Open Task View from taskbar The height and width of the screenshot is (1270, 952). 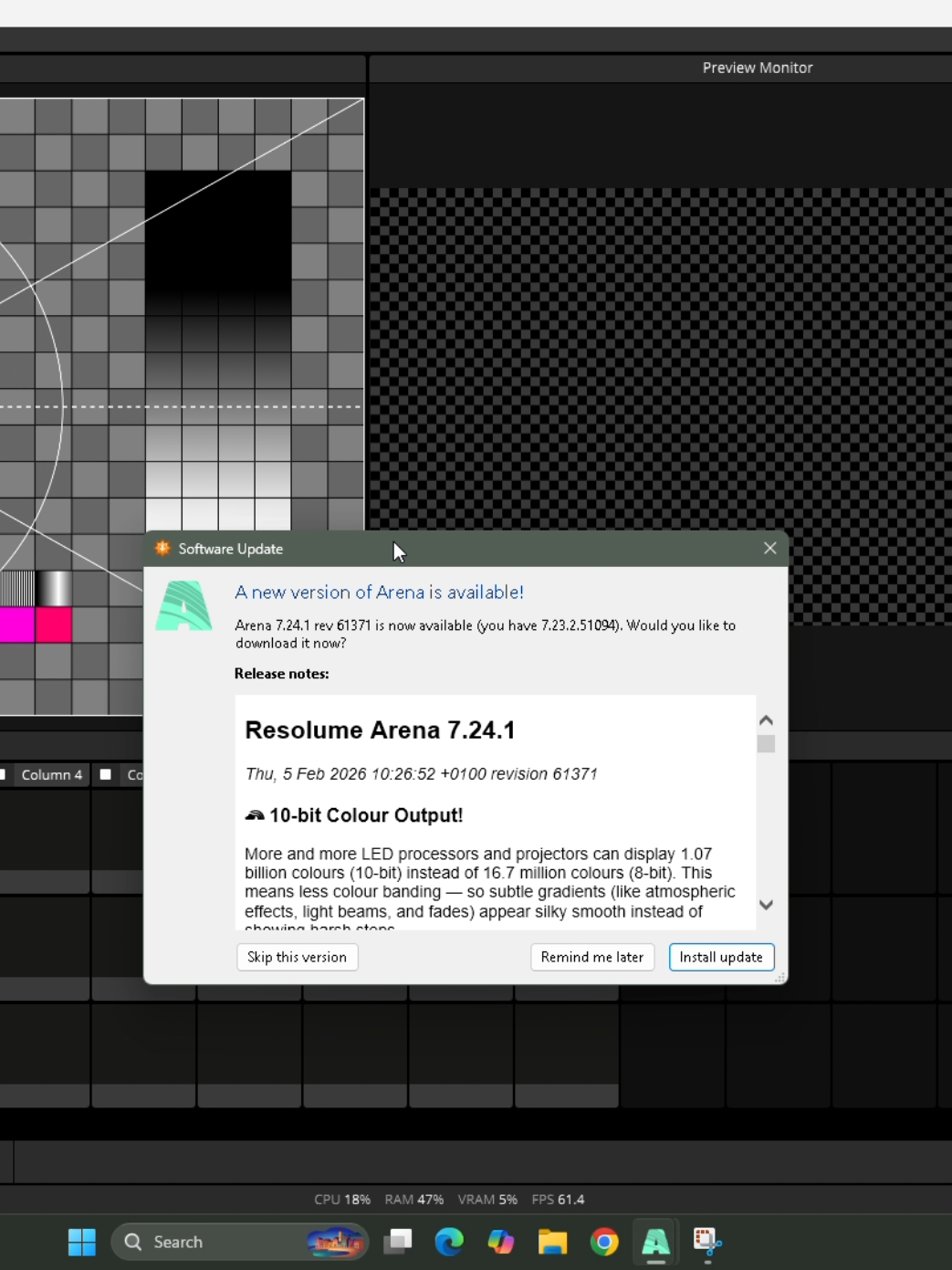397,1242
